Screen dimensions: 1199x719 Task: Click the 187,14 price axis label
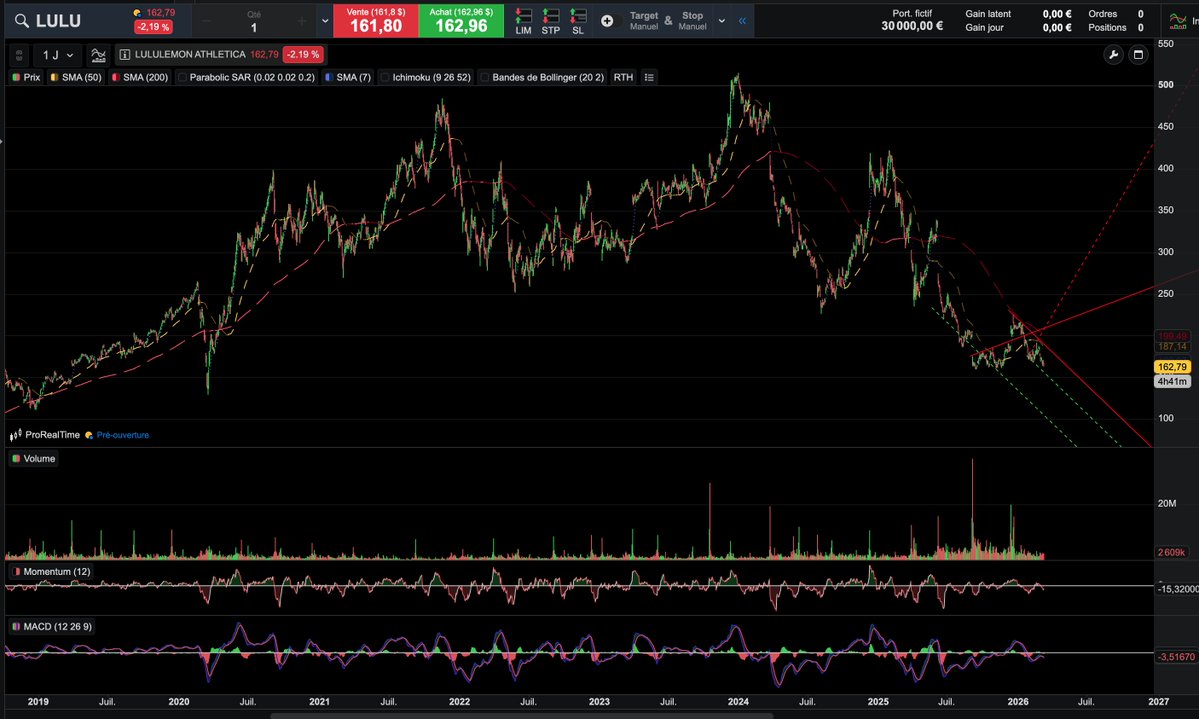(1171, 346)
